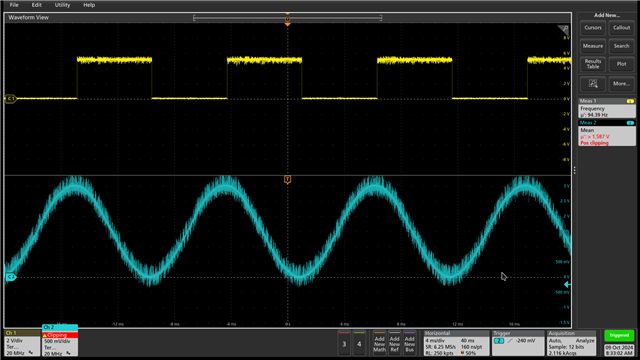Click the orange trigger T marker
640x360 pixels.
[x=287, y=180]
